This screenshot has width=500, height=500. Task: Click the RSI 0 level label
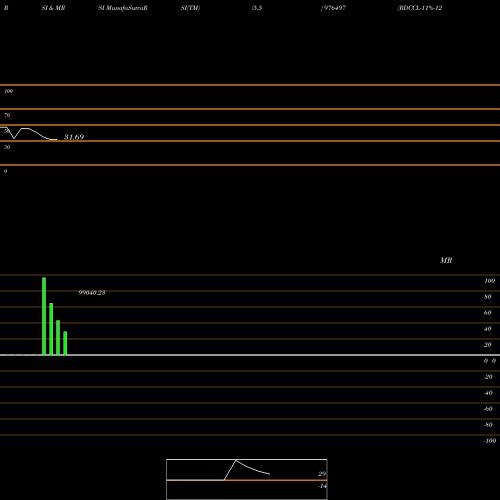(x=5, y=171)
